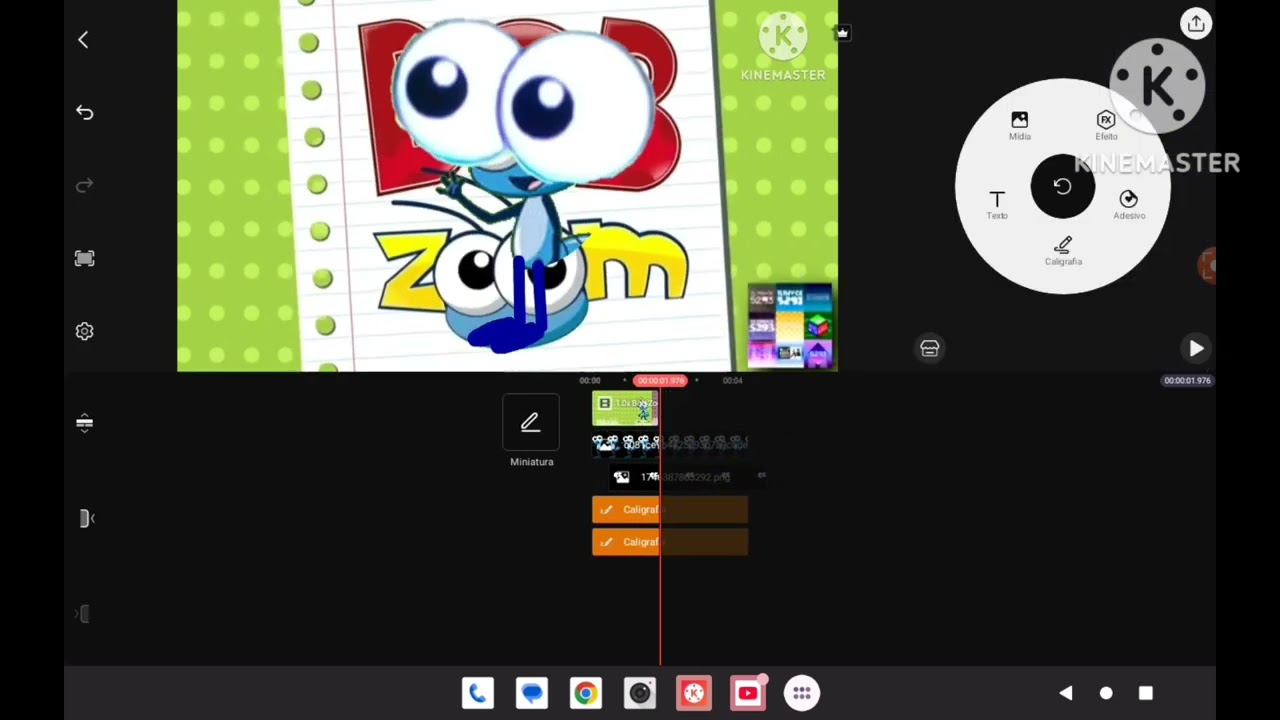Screen dimensions: 1280x720
Task: Export the project with share icon
Action: (x=1196, y=24)
